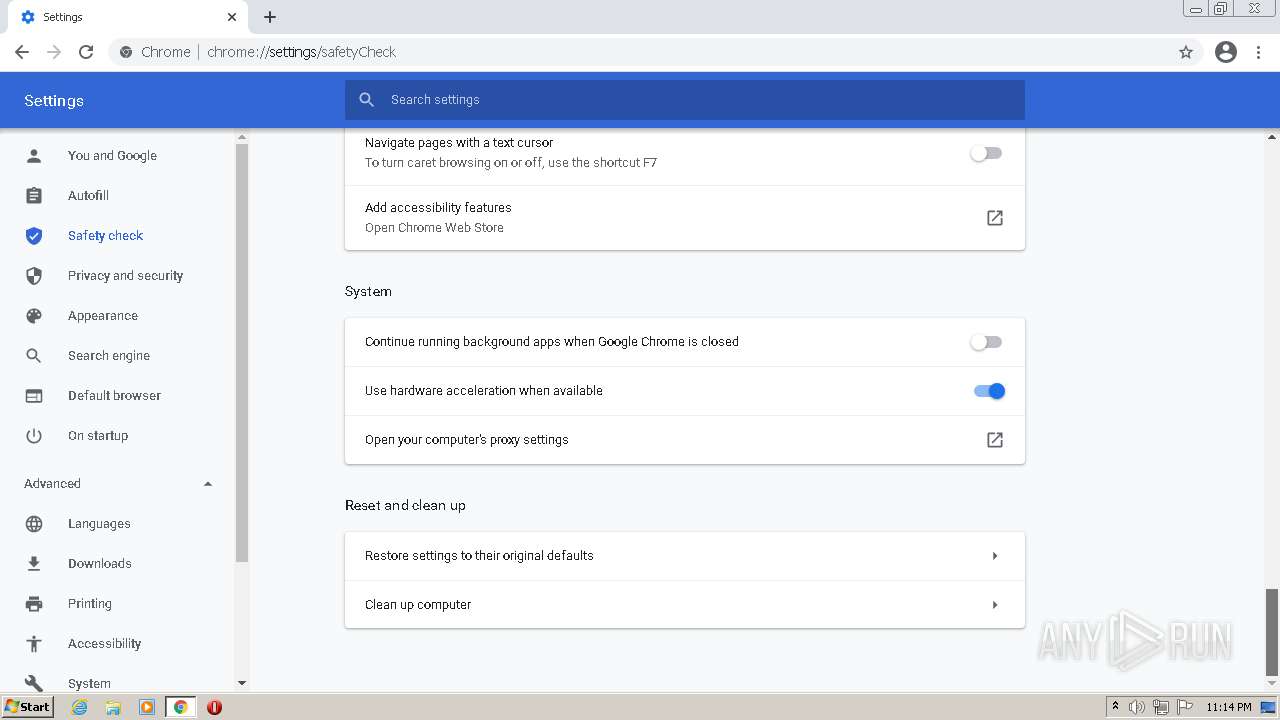This screenshot has width=1280, height=720.
Task: Launch Internet Explorer from the taskbar
Action: [x=80, y=707]
